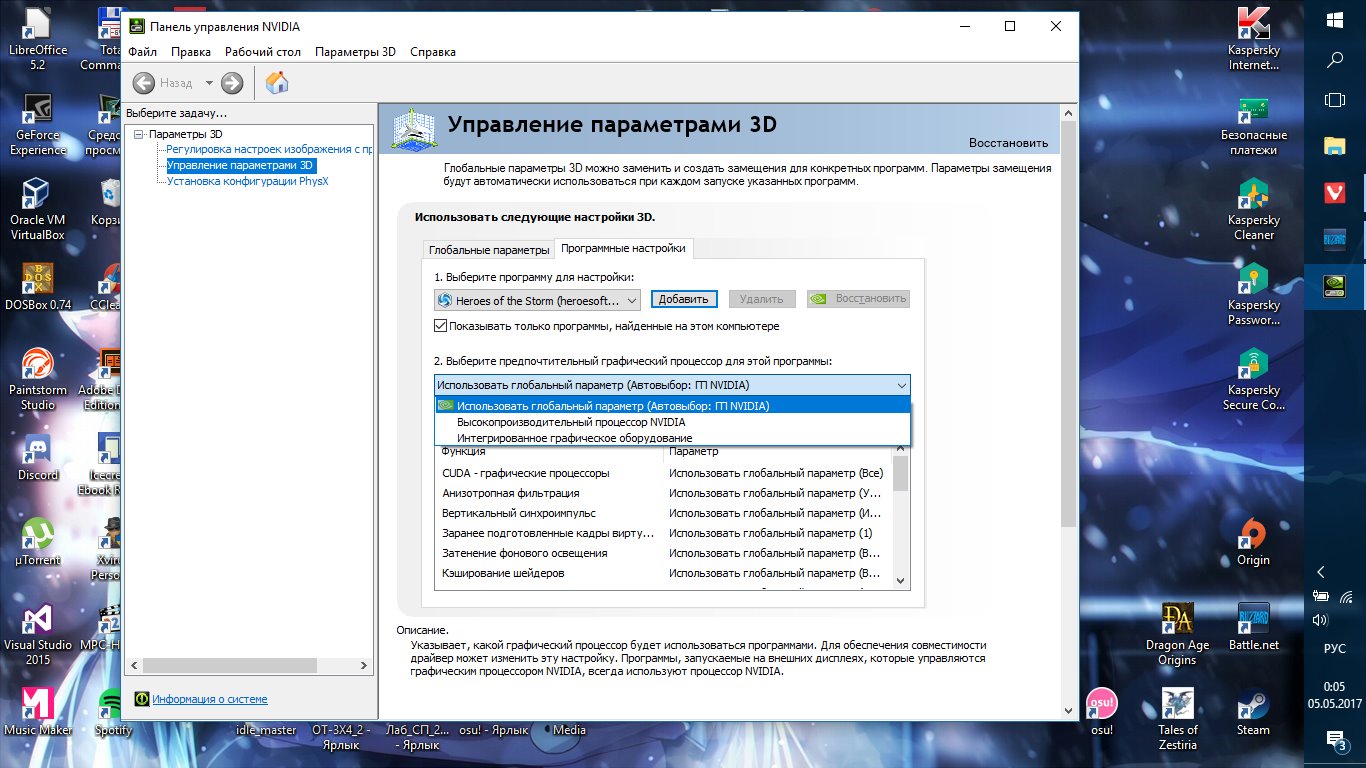
Task: Open Battle.net desktop icon
Action: (x=1254, y=628)
